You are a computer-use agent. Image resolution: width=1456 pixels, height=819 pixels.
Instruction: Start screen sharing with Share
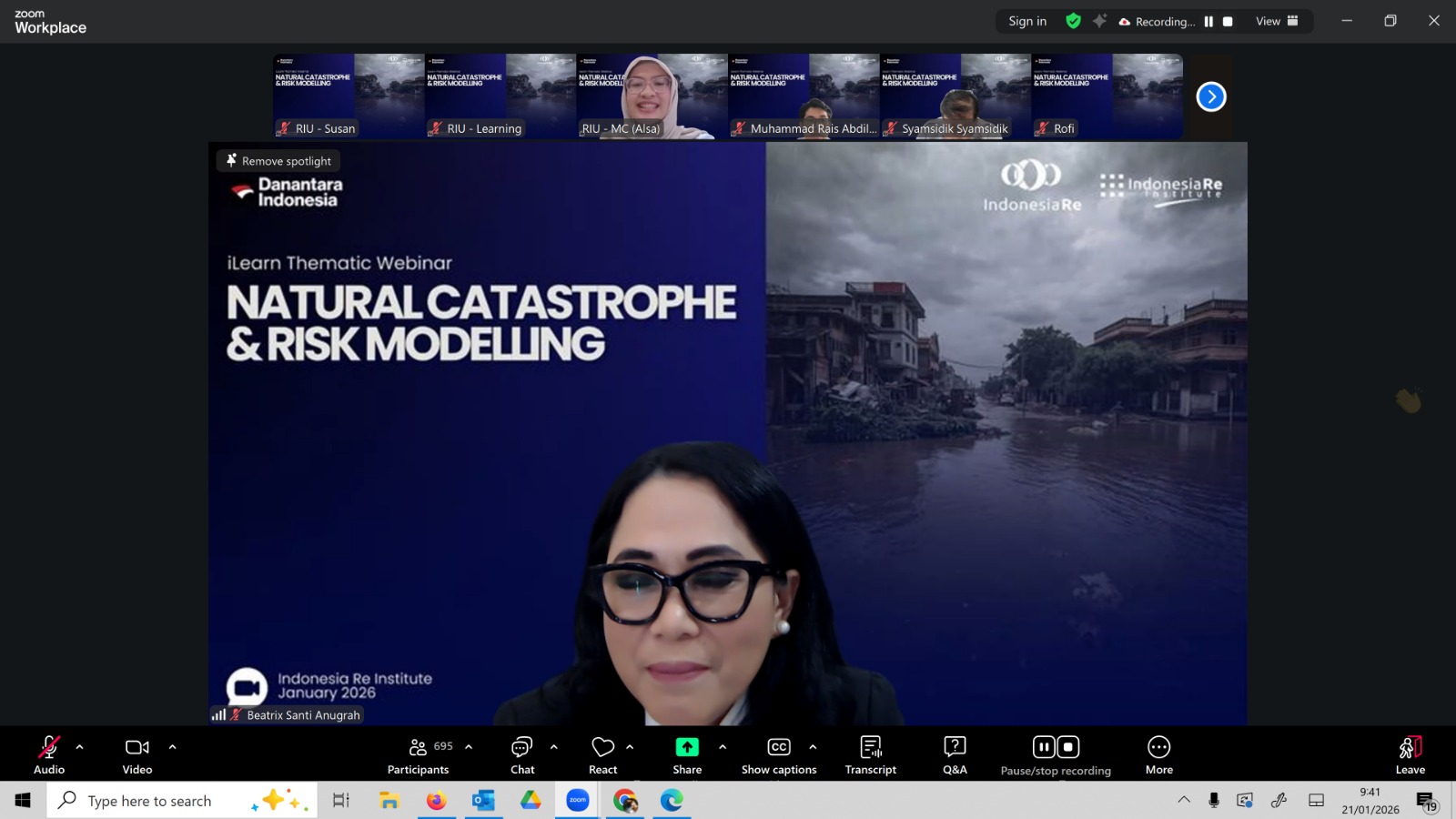tap(687, 754)
